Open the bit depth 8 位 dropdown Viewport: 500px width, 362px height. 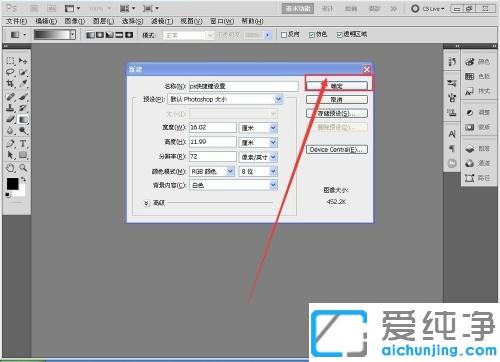click(258, 171)
